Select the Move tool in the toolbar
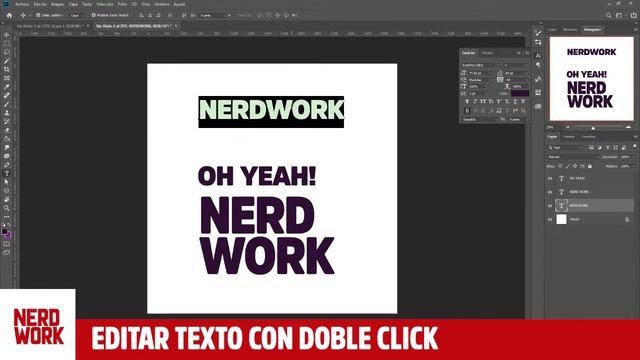The image size is (640, 360). tap(7, 35)
